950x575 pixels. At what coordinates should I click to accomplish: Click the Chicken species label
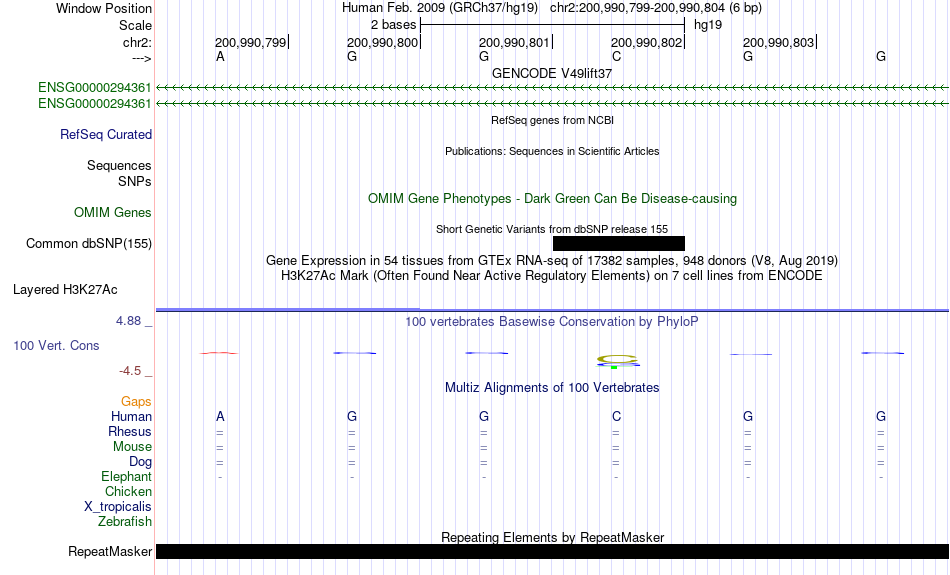(x=128, y=491)
